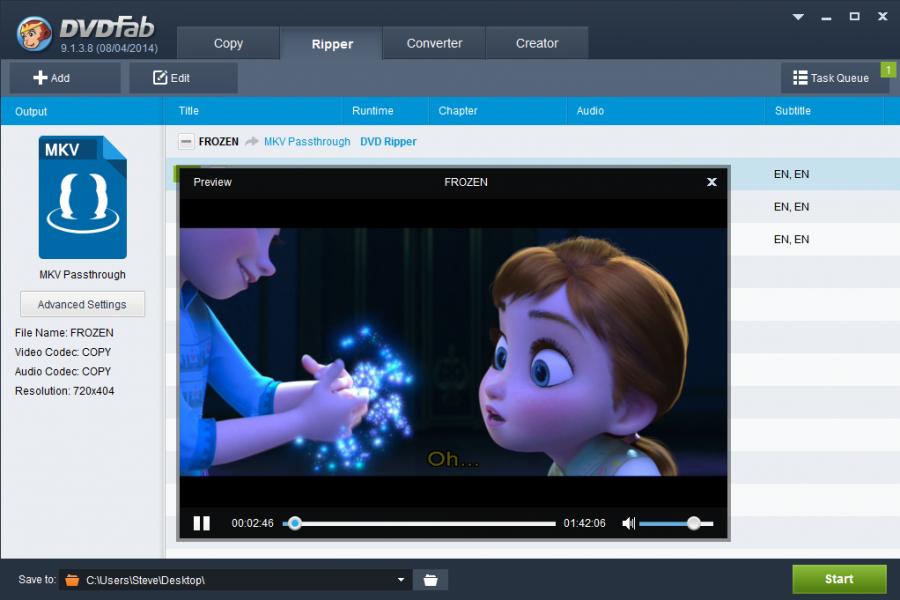
Task: Switch to the Creator tab
Action: coord(537,43)
